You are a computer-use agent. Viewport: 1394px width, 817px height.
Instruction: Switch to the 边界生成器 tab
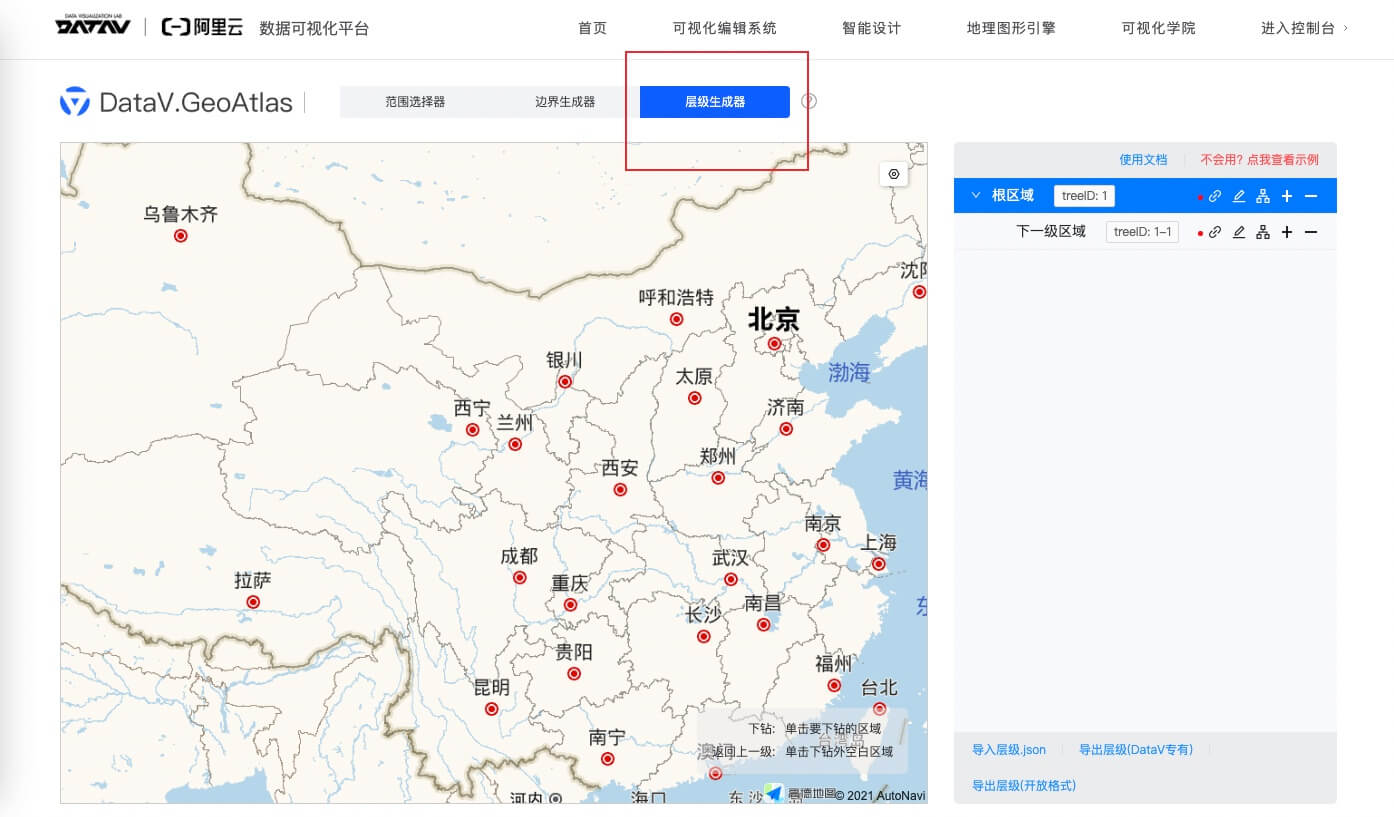[565, 102]
